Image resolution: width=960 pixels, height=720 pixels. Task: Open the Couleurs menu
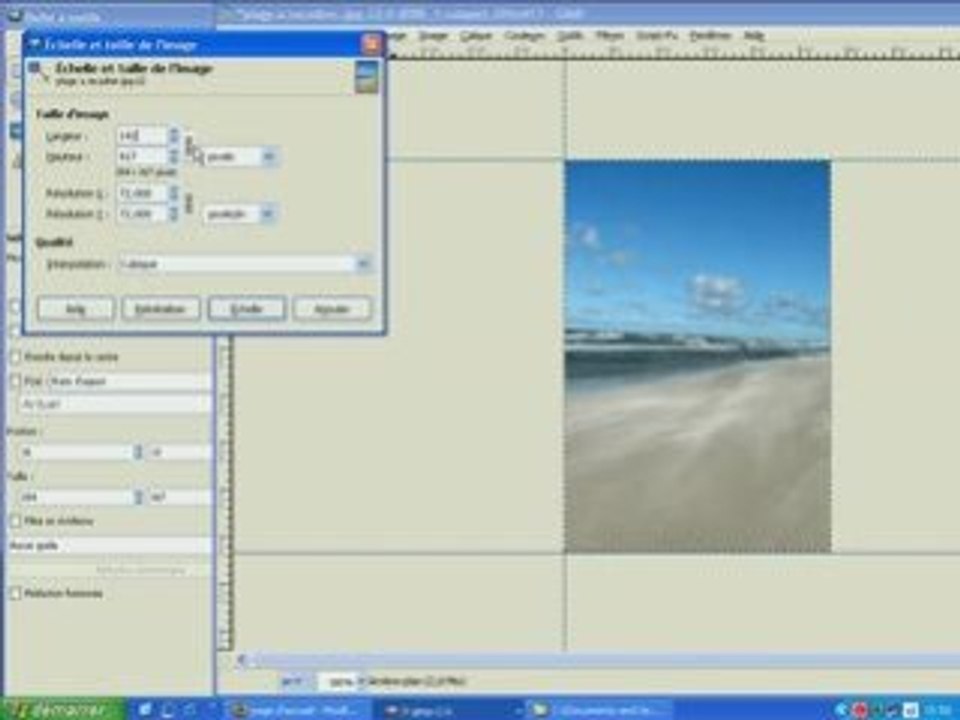click(x=524, y=36)
